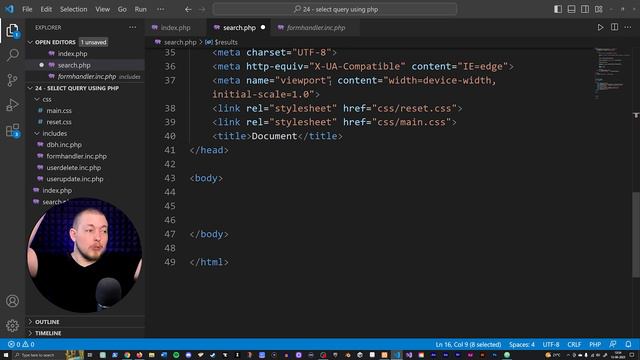Open the File menu

point(27,9)
